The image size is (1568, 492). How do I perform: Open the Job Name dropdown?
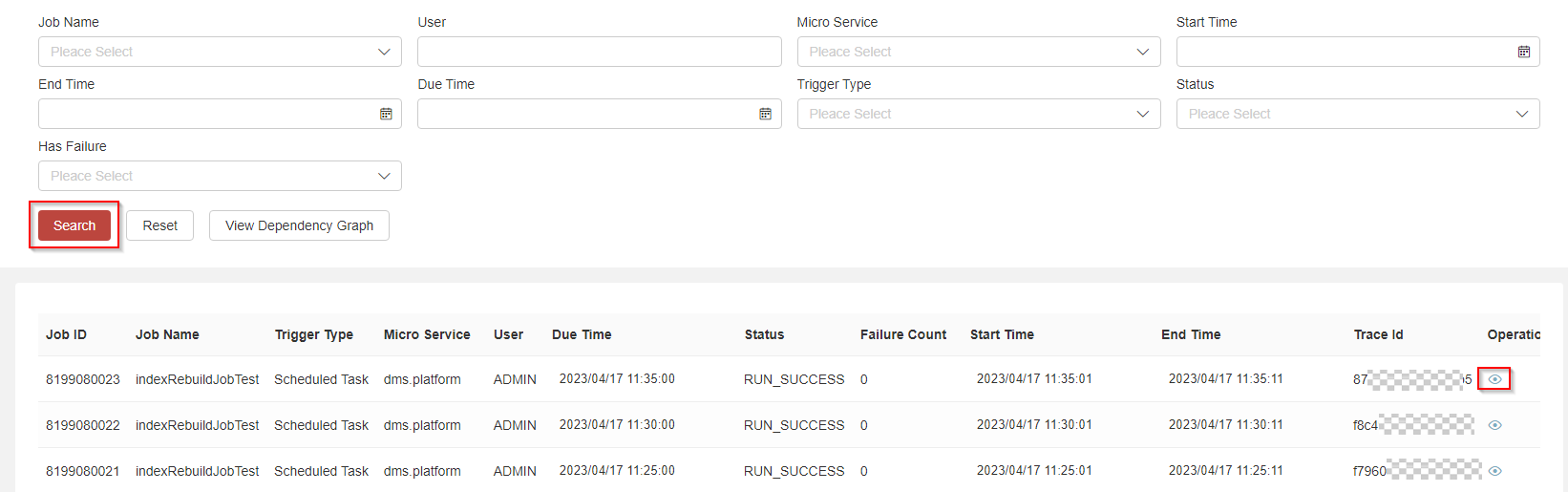click(x=220, y=52)
